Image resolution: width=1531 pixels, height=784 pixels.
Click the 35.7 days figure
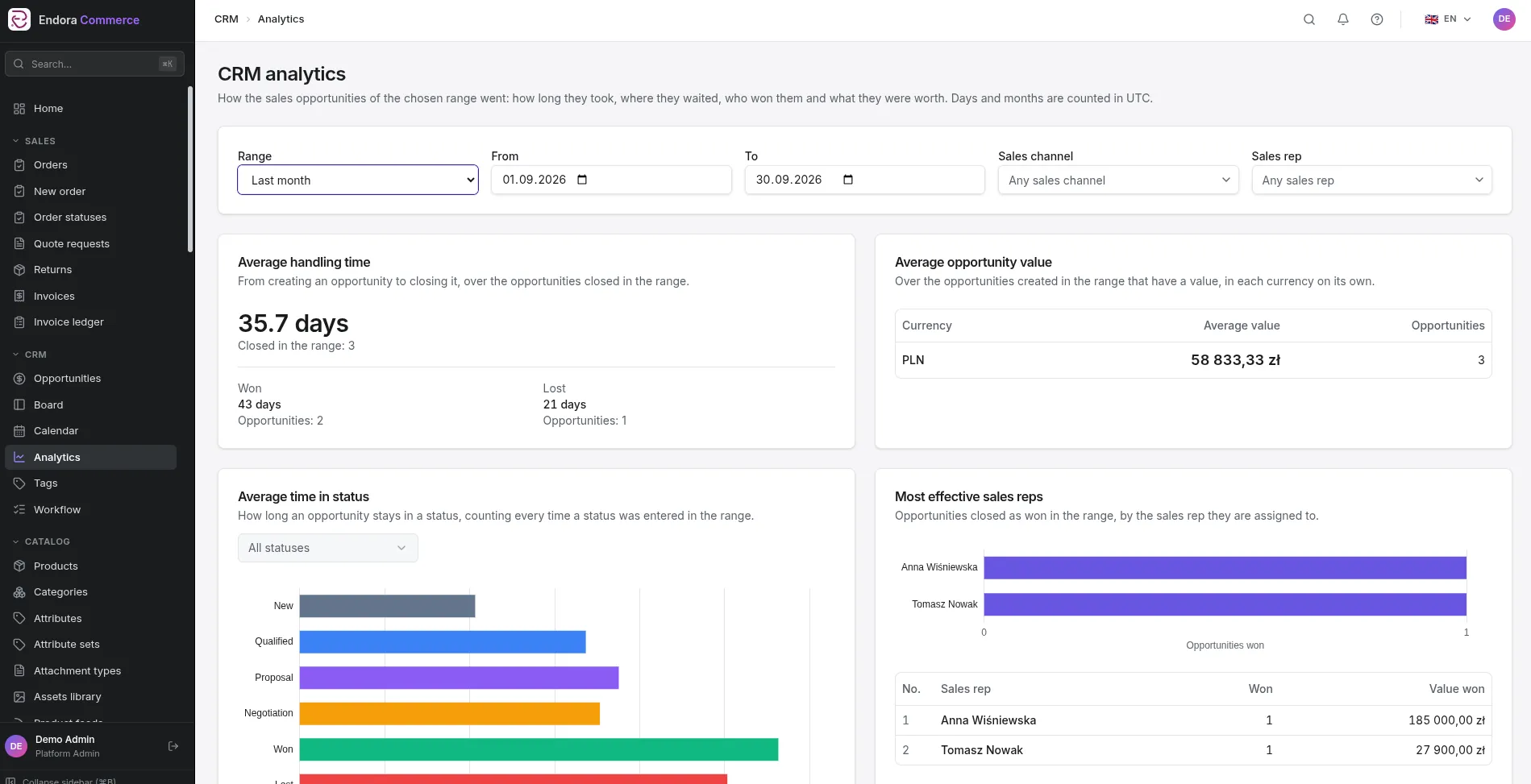point(293,323)
